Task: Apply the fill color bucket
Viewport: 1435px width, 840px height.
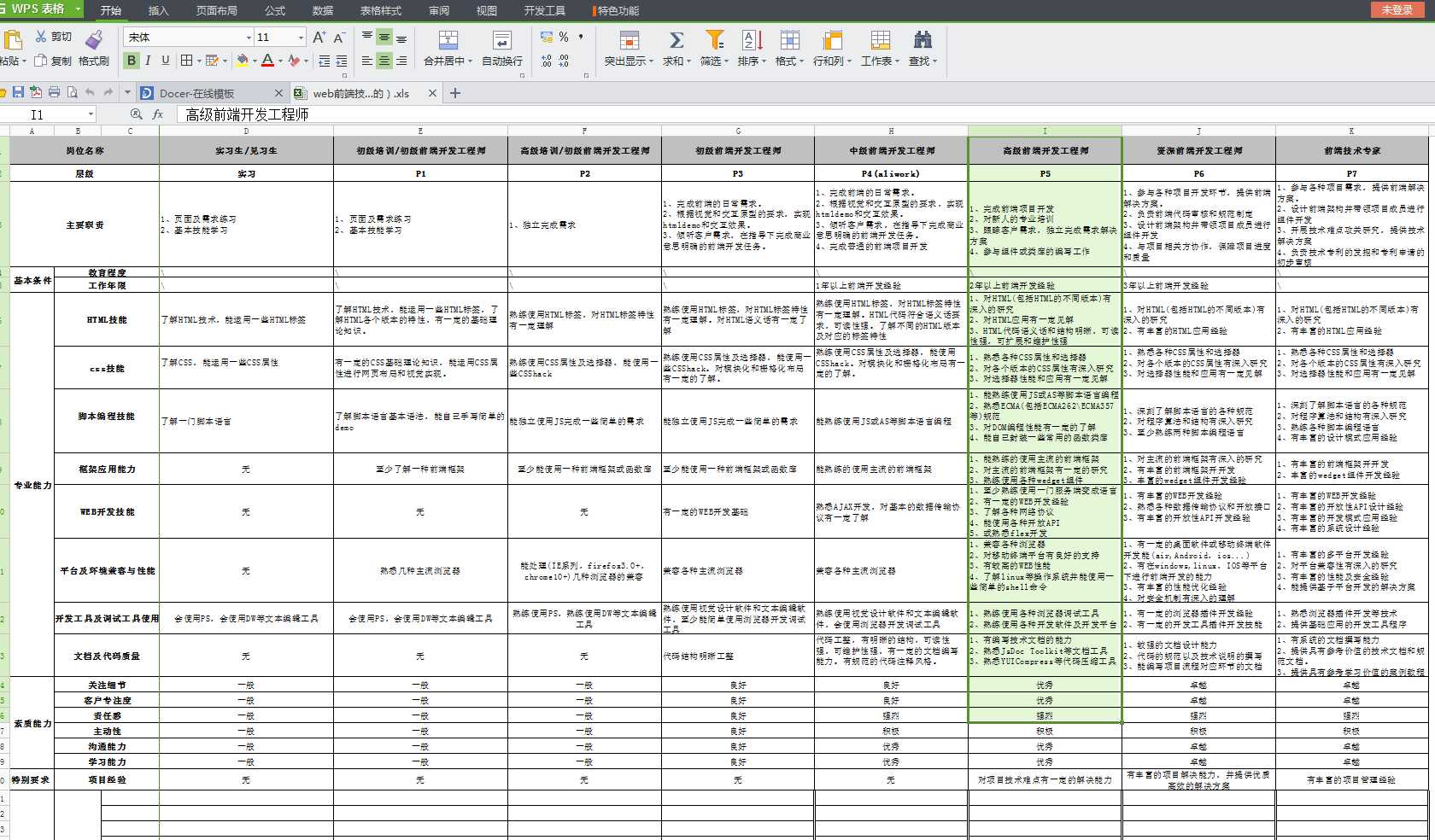Action: coord(243,61)
